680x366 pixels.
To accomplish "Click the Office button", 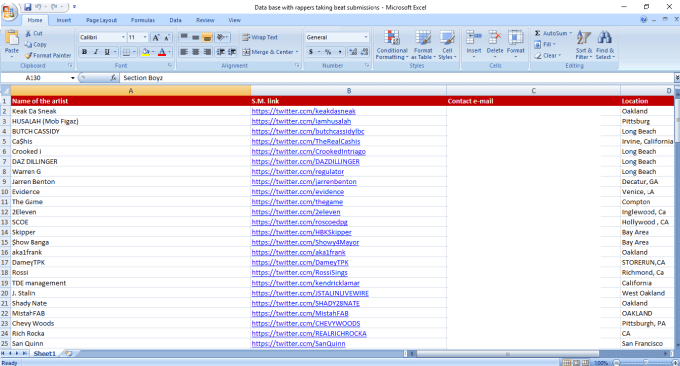I will [9, 11].
